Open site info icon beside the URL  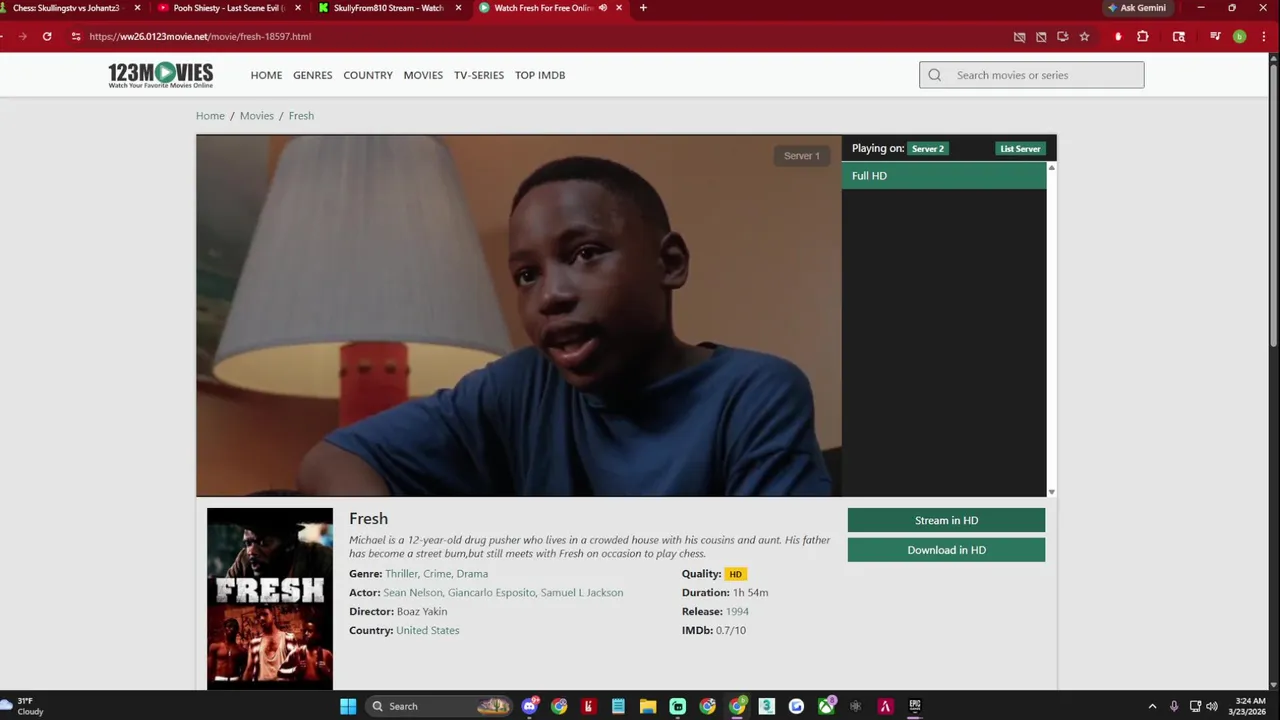75,36
